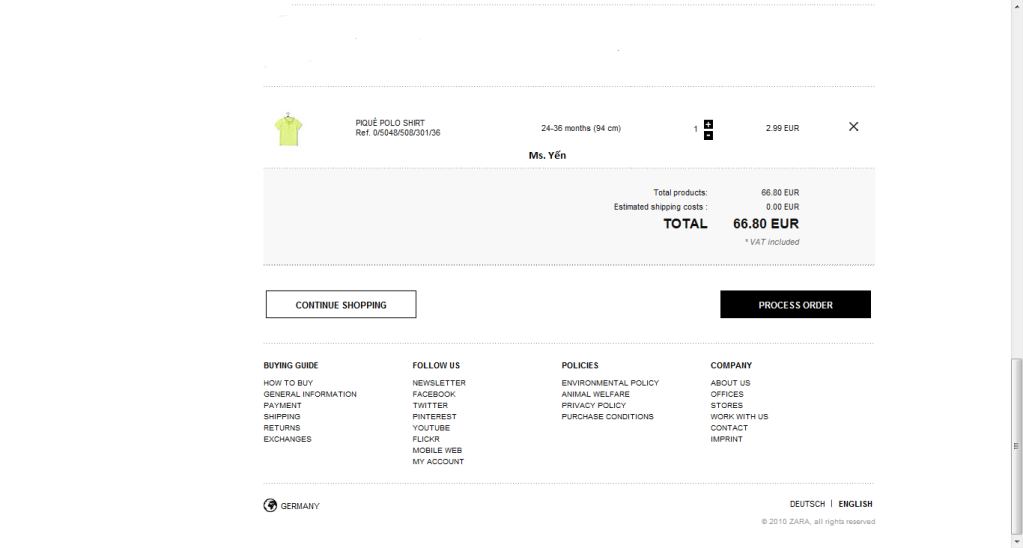Click the vertical page scrollbar thumb

tap(1016, 445)
